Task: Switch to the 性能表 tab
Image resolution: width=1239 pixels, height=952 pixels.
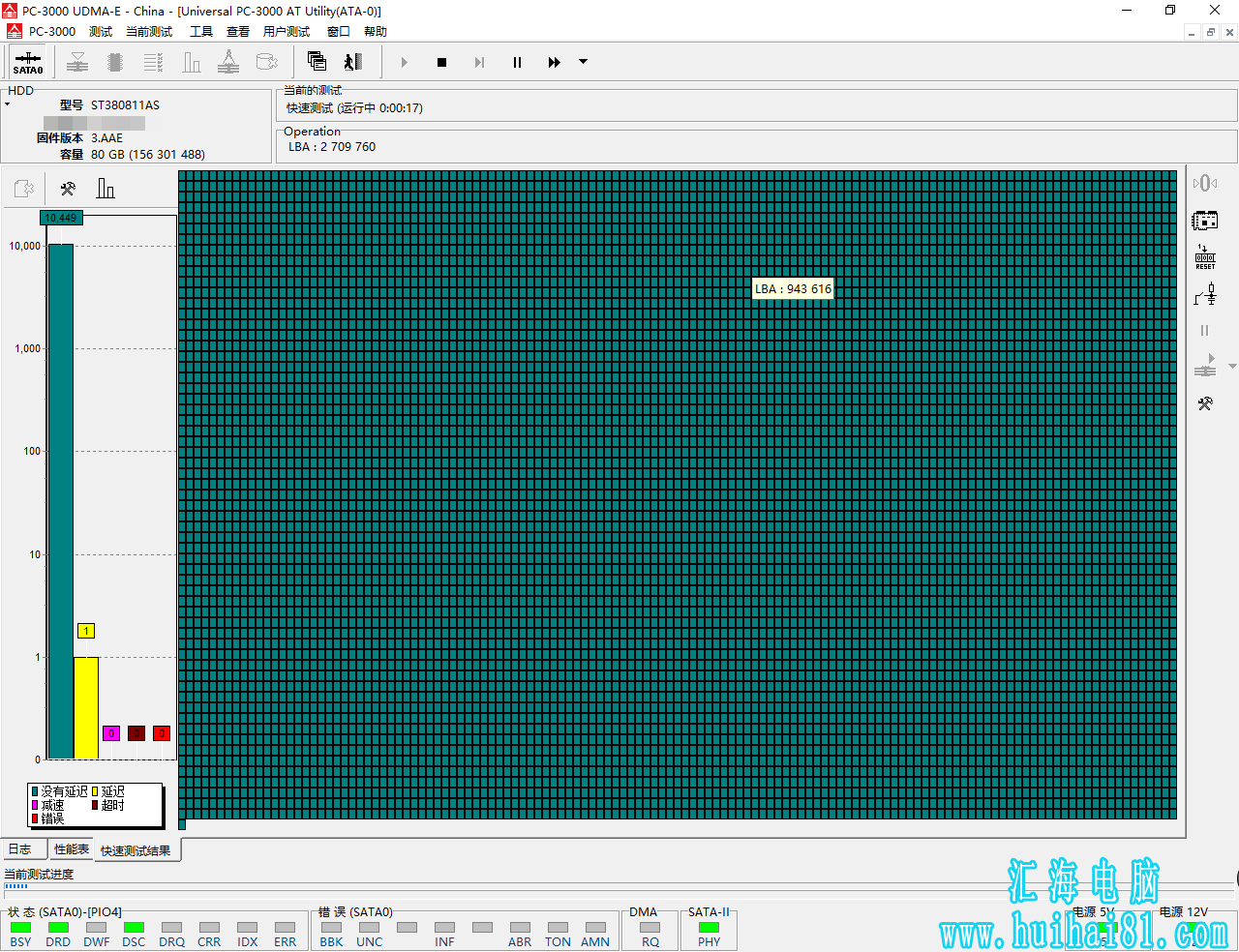Action: pos(71,848)
